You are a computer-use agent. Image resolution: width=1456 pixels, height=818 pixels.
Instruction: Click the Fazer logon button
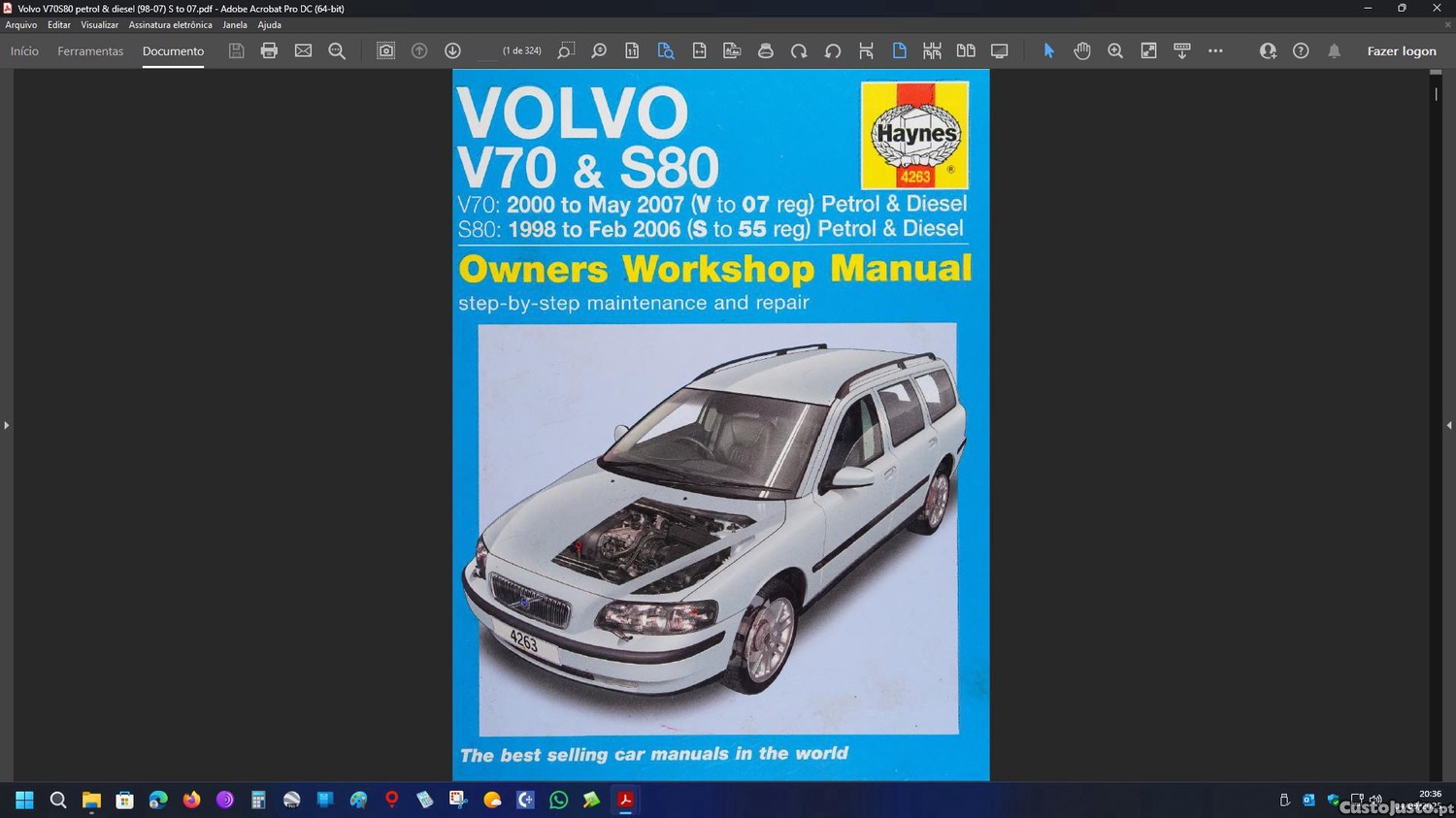(x=1401, y=51)
